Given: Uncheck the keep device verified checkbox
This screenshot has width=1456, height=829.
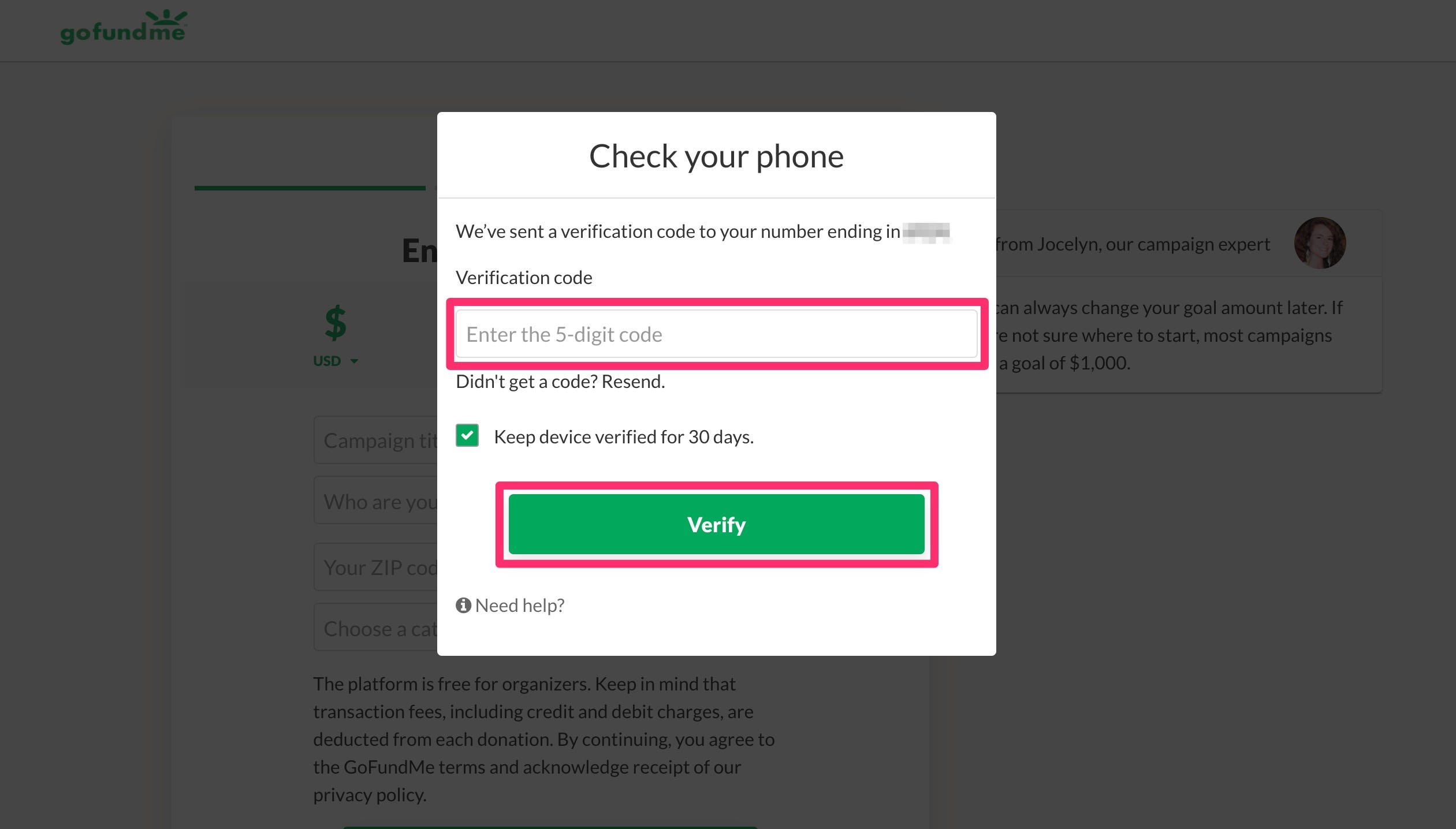Looking at the screenshot, I should pos(467,436).
